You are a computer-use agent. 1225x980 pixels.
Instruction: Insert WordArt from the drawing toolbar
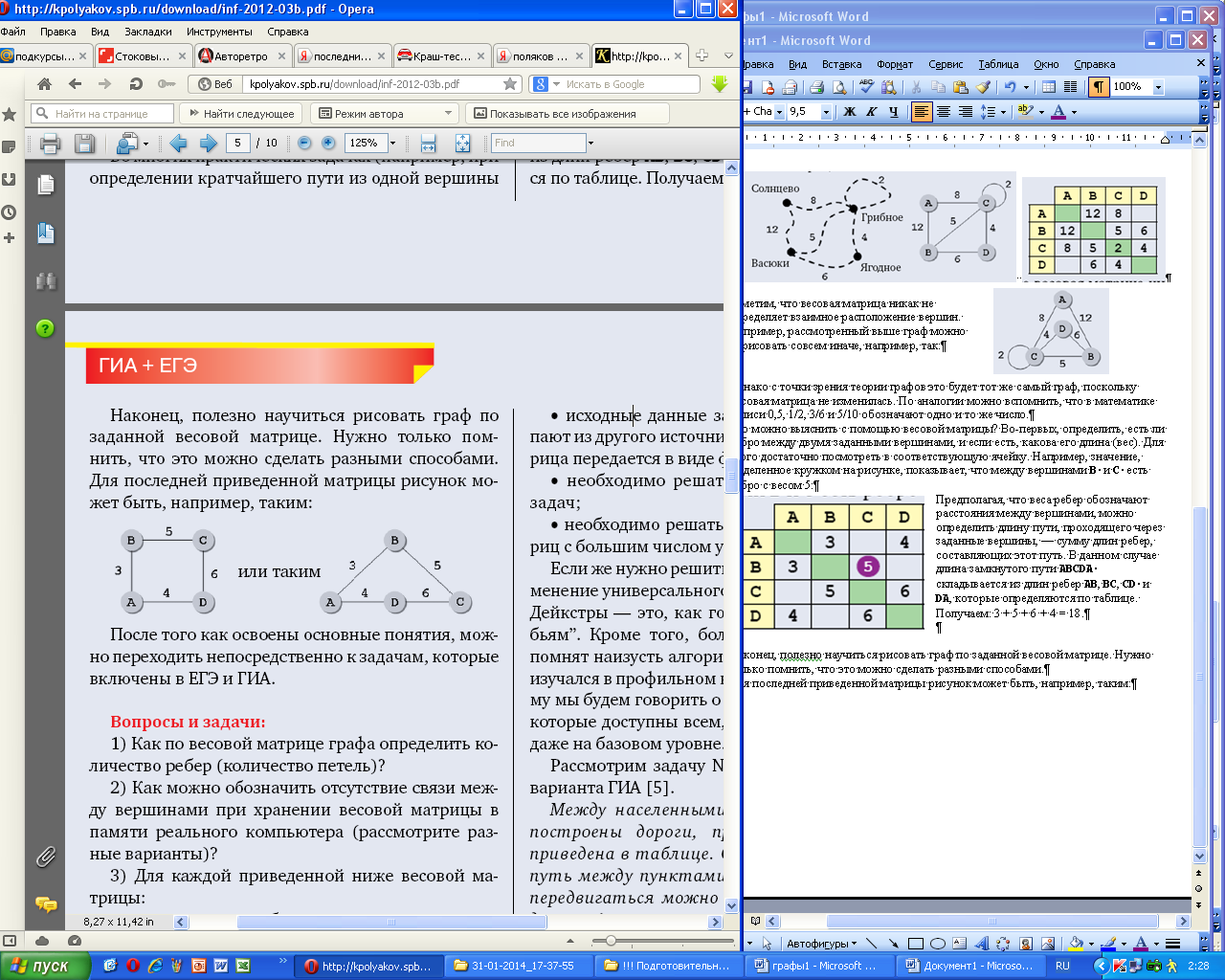pos(981,944)
